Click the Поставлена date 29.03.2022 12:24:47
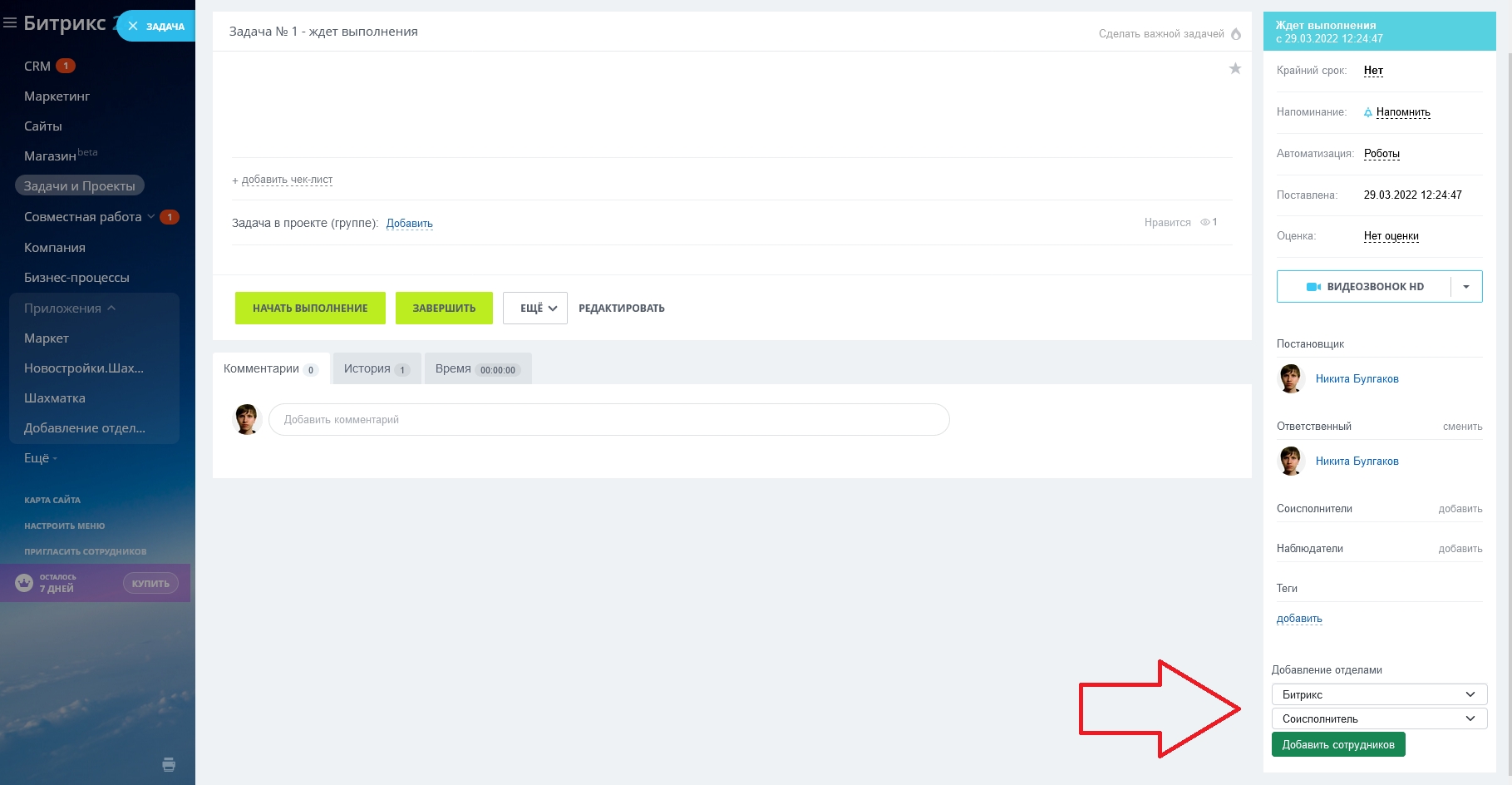This screenshot has height=785, width=1512. click(x=1413, y=195)
